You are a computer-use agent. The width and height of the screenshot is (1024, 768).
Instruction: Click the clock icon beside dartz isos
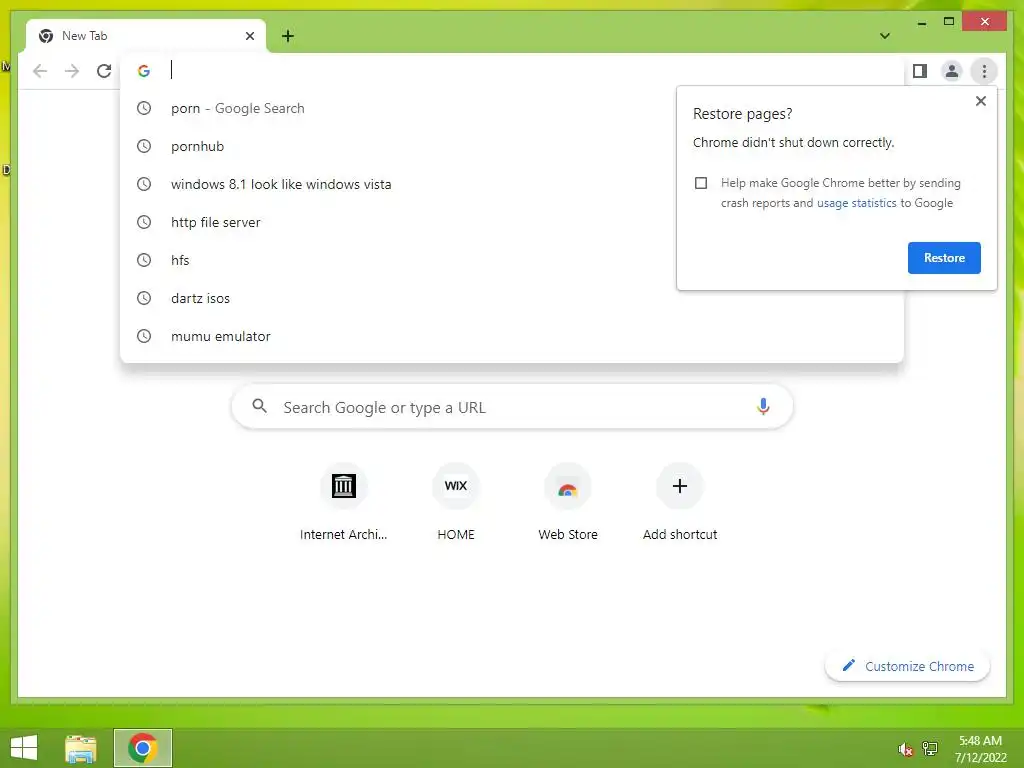(144, 298)
